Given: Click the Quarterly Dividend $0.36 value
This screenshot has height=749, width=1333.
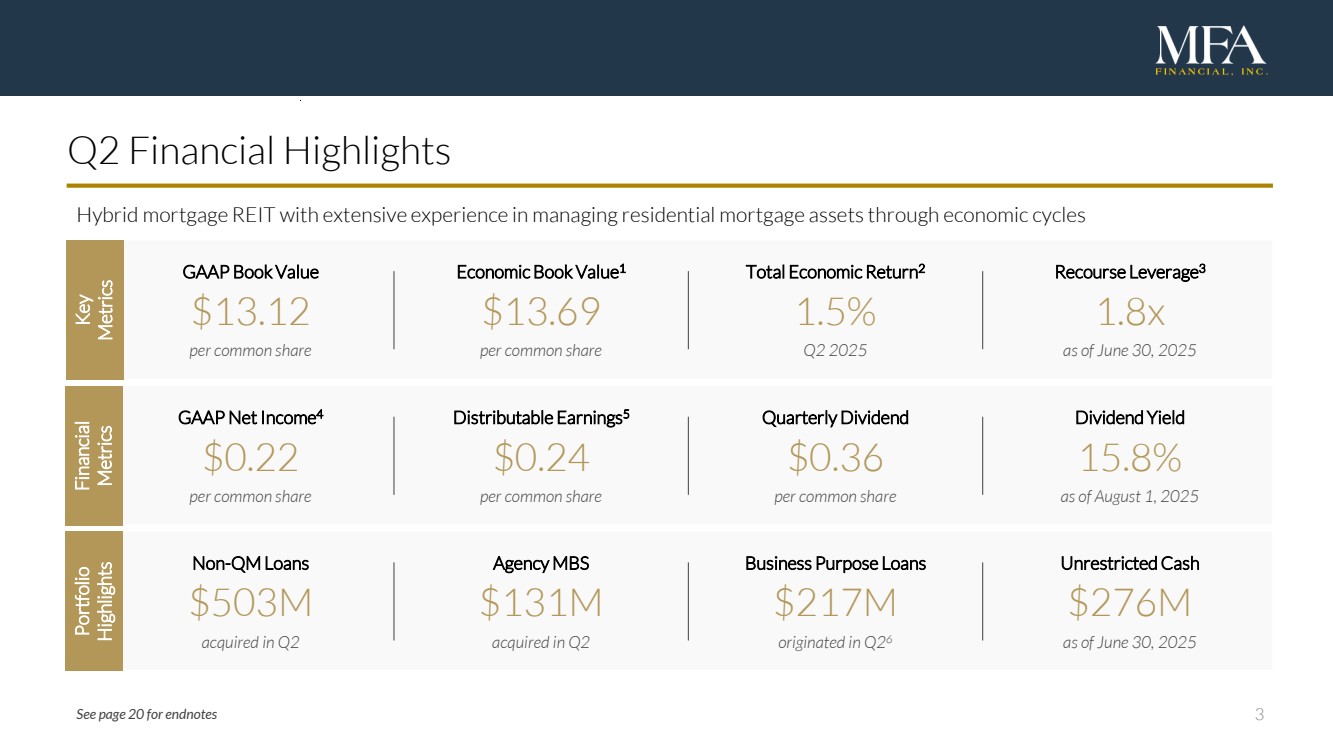Looking at the screenshot, I should click(x=835, y=458).
